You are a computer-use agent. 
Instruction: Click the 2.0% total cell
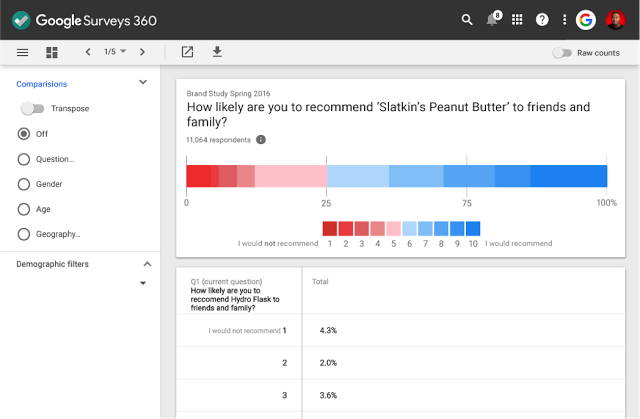pos(328,363)
